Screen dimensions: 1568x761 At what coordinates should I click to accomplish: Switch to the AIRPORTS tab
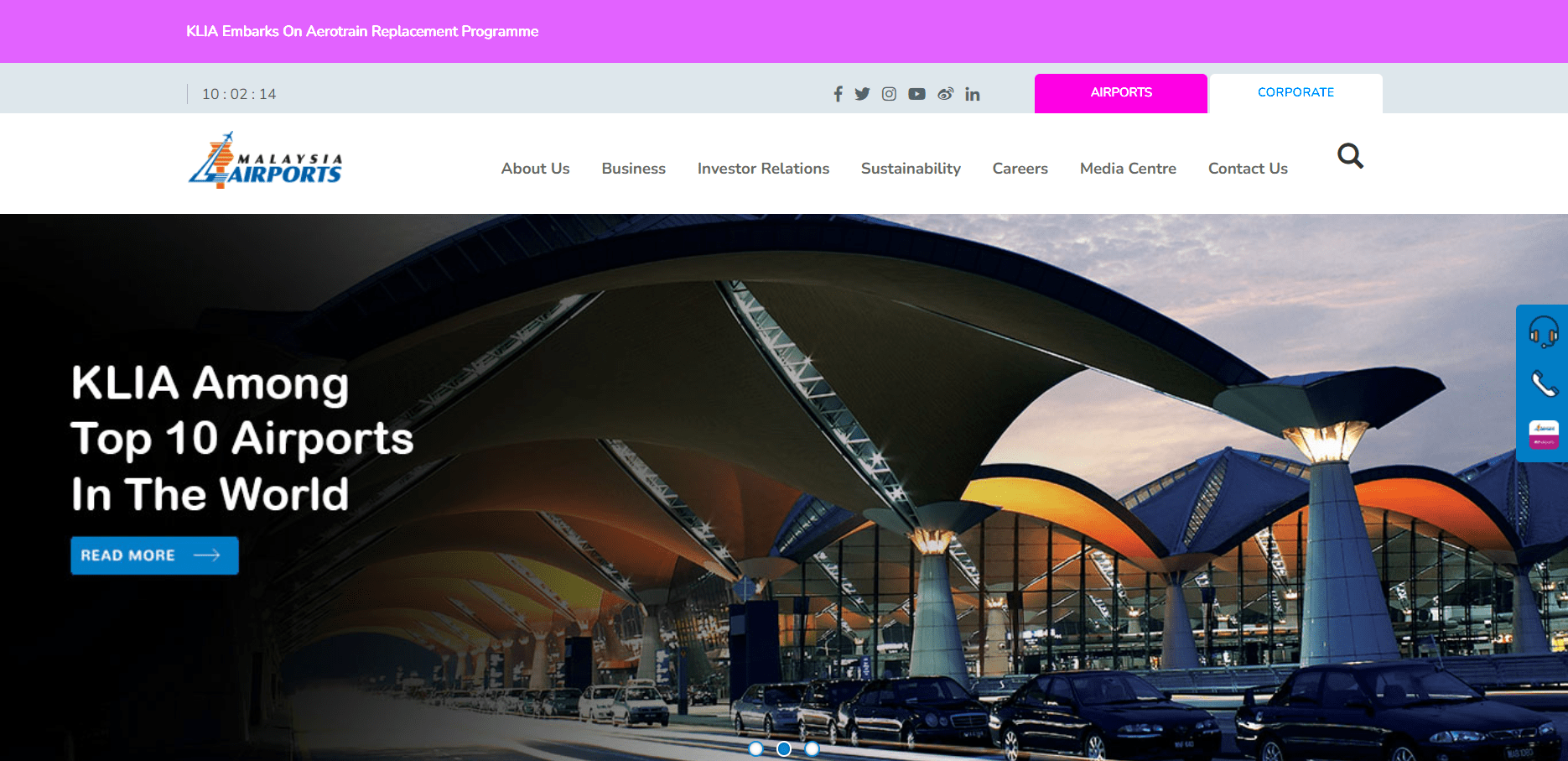[x=1120, y=93]
